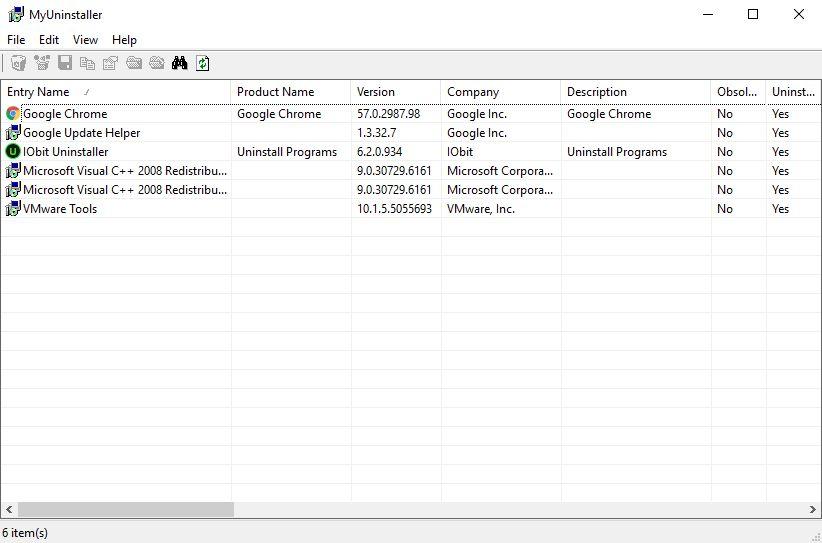The width and height of the screenshot is (822, 543).
Task: Click the Google Chrome row icon
Action: click(13, 114)
